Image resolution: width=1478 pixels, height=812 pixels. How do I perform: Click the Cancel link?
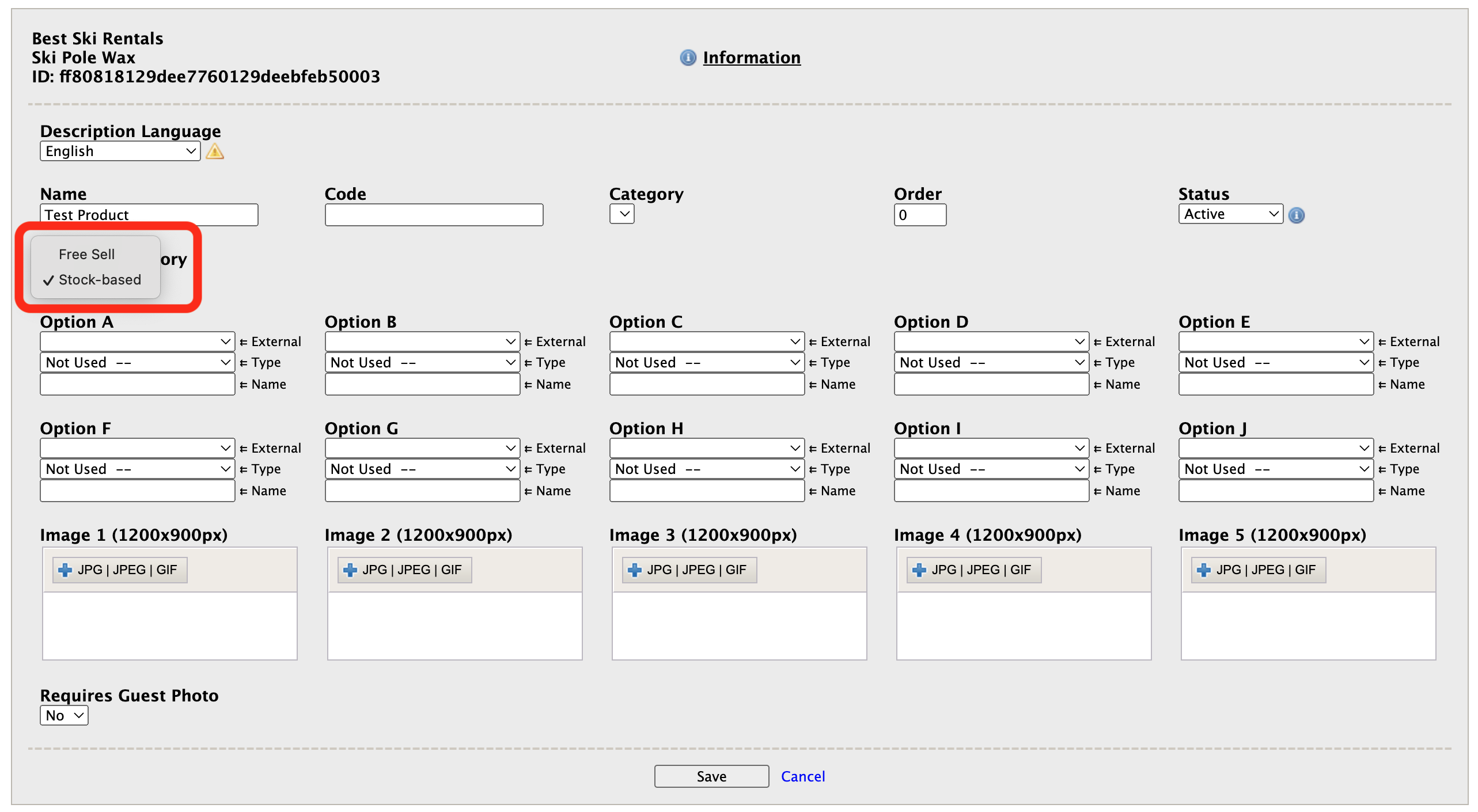803,776
